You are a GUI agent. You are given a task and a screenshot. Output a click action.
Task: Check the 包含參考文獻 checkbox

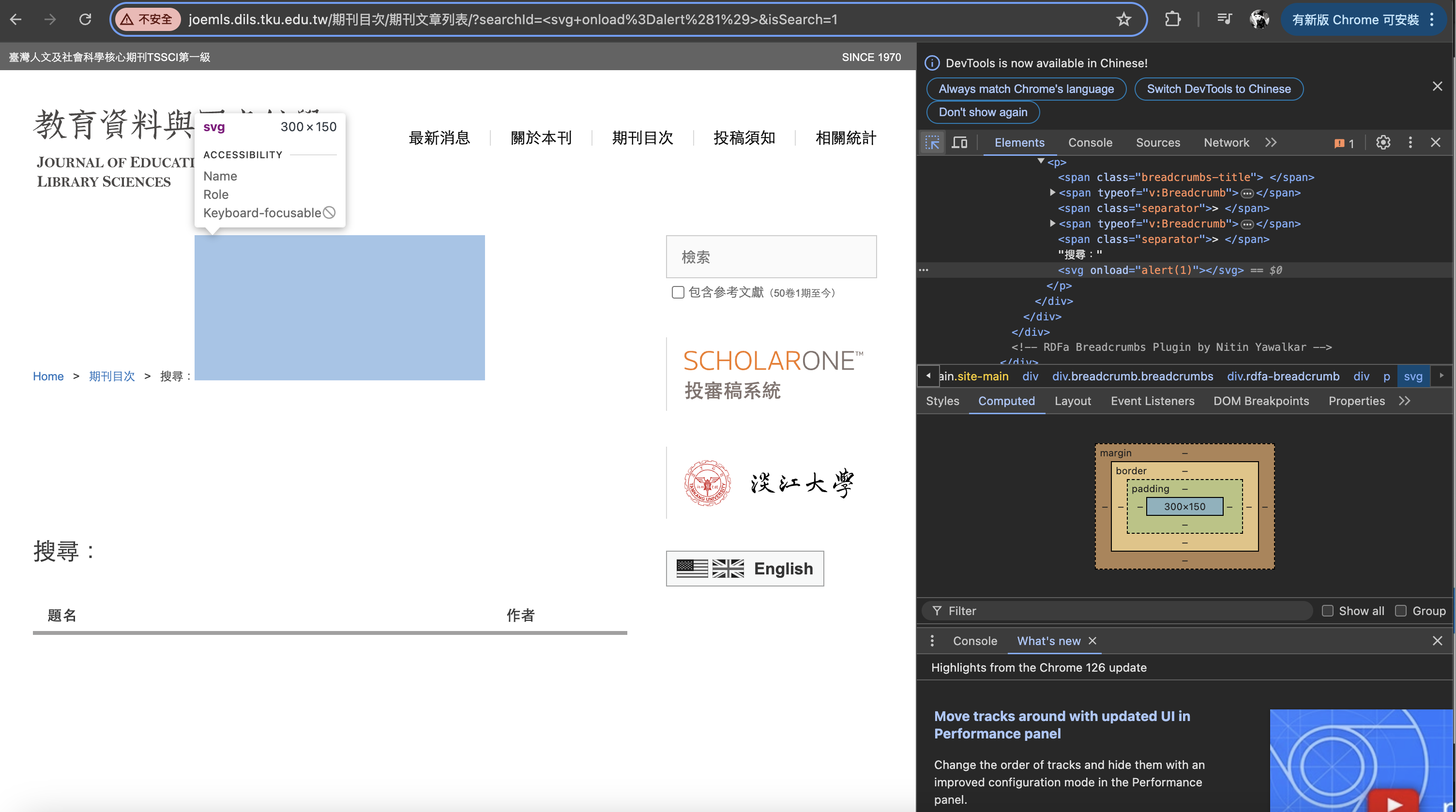tap(678, 292)
